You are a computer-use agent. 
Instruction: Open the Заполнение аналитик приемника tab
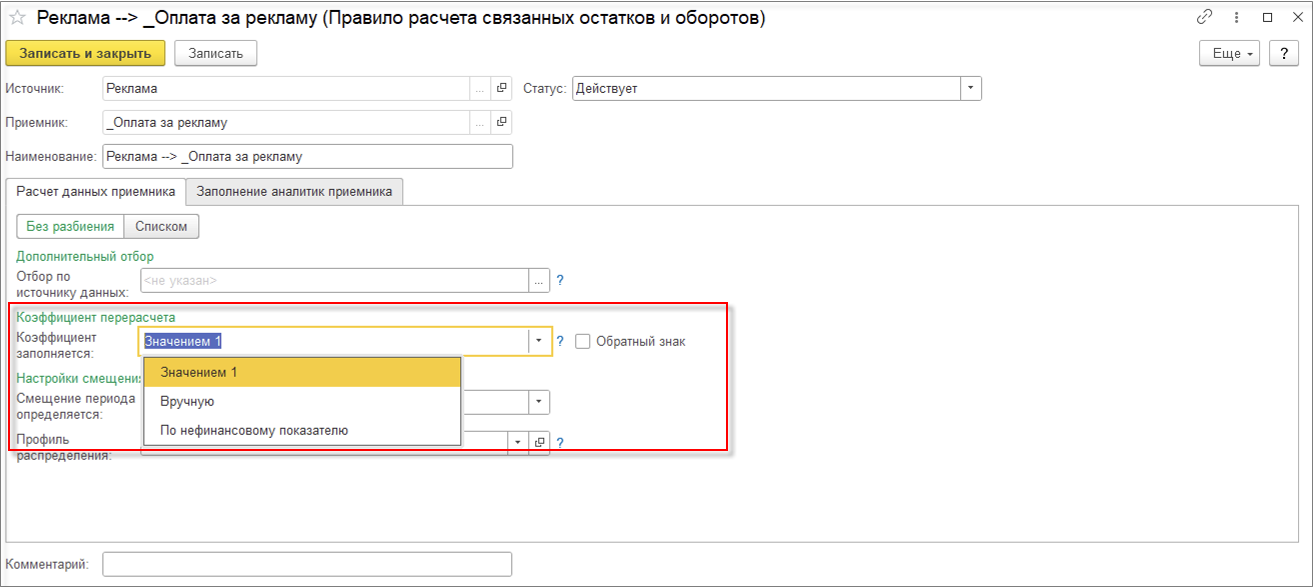pos(295,191)
